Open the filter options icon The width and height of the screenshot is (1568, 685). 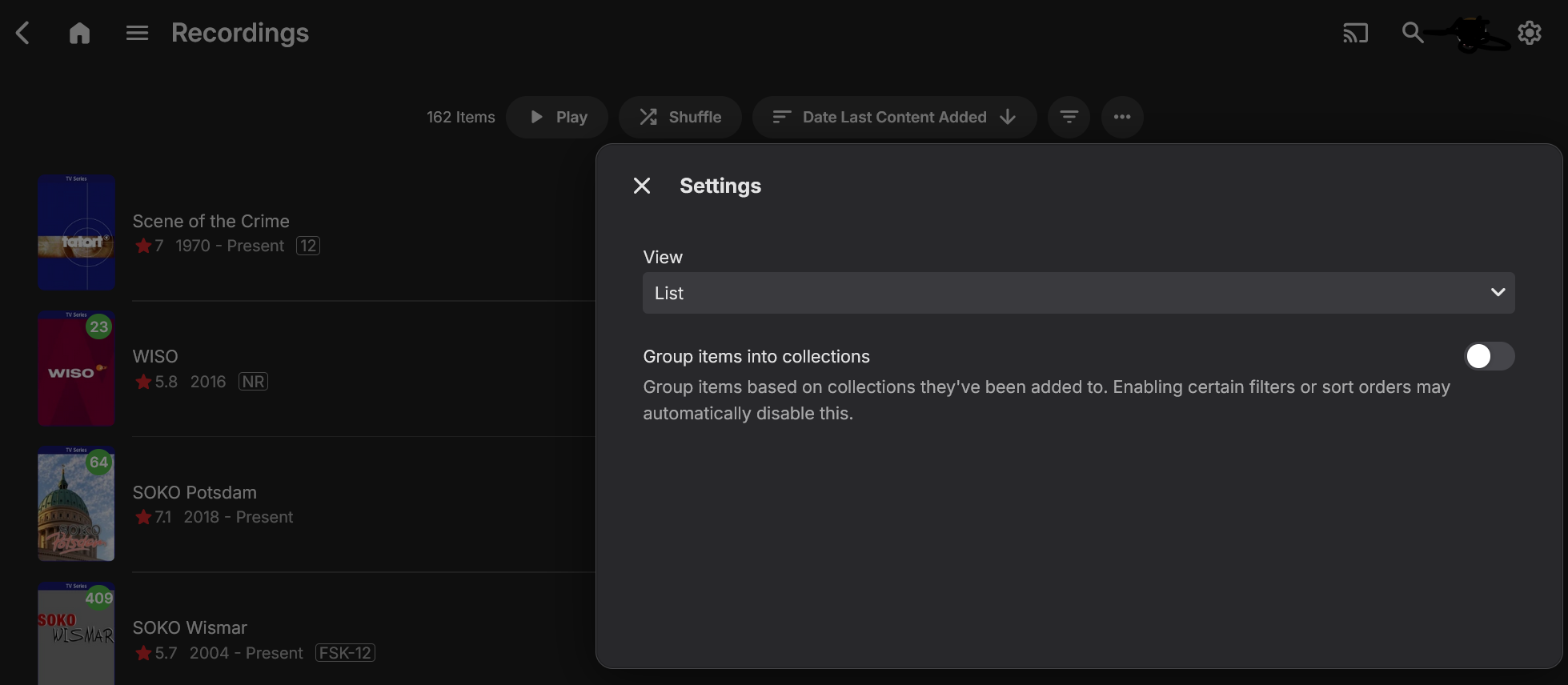[1069, 117]
